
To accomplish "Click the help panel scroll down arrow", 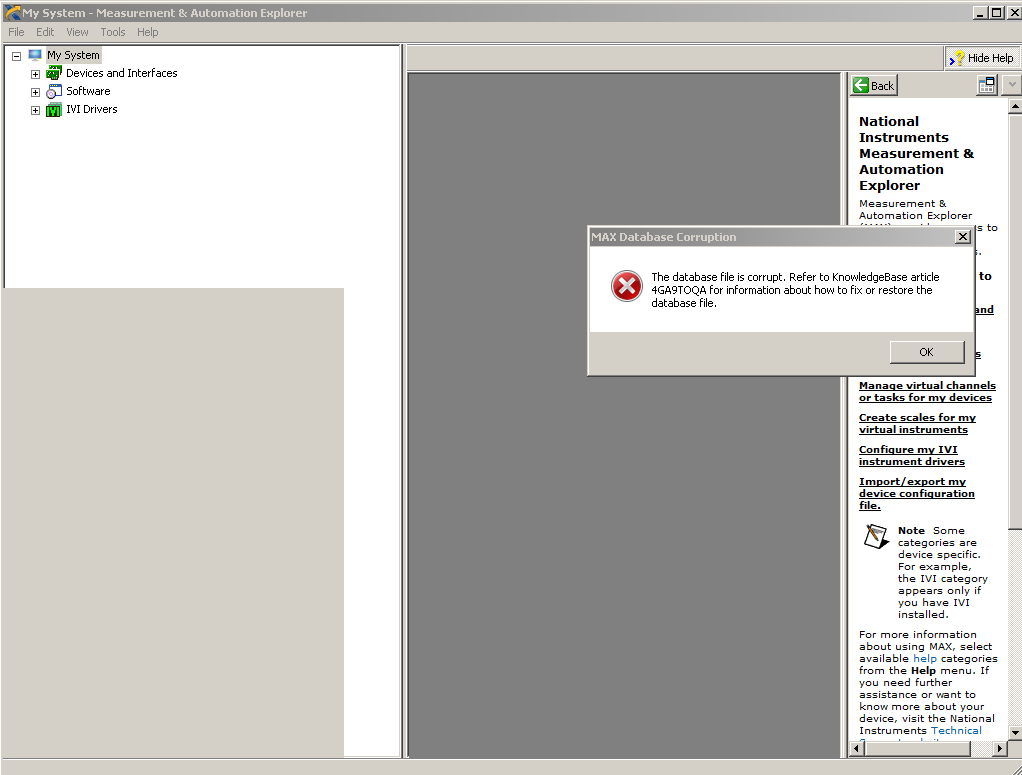I will [x=1015, y=733].
